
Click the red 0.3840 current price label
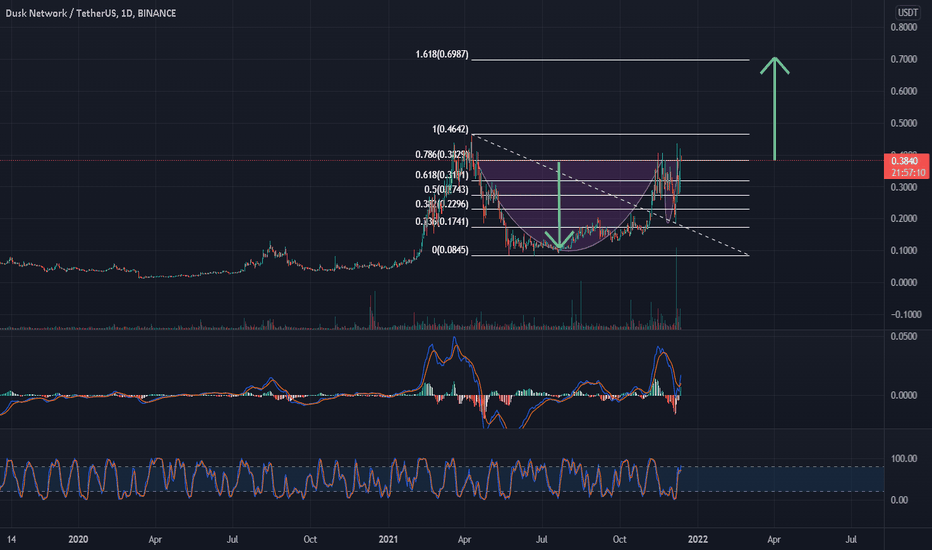coord(905,166)
